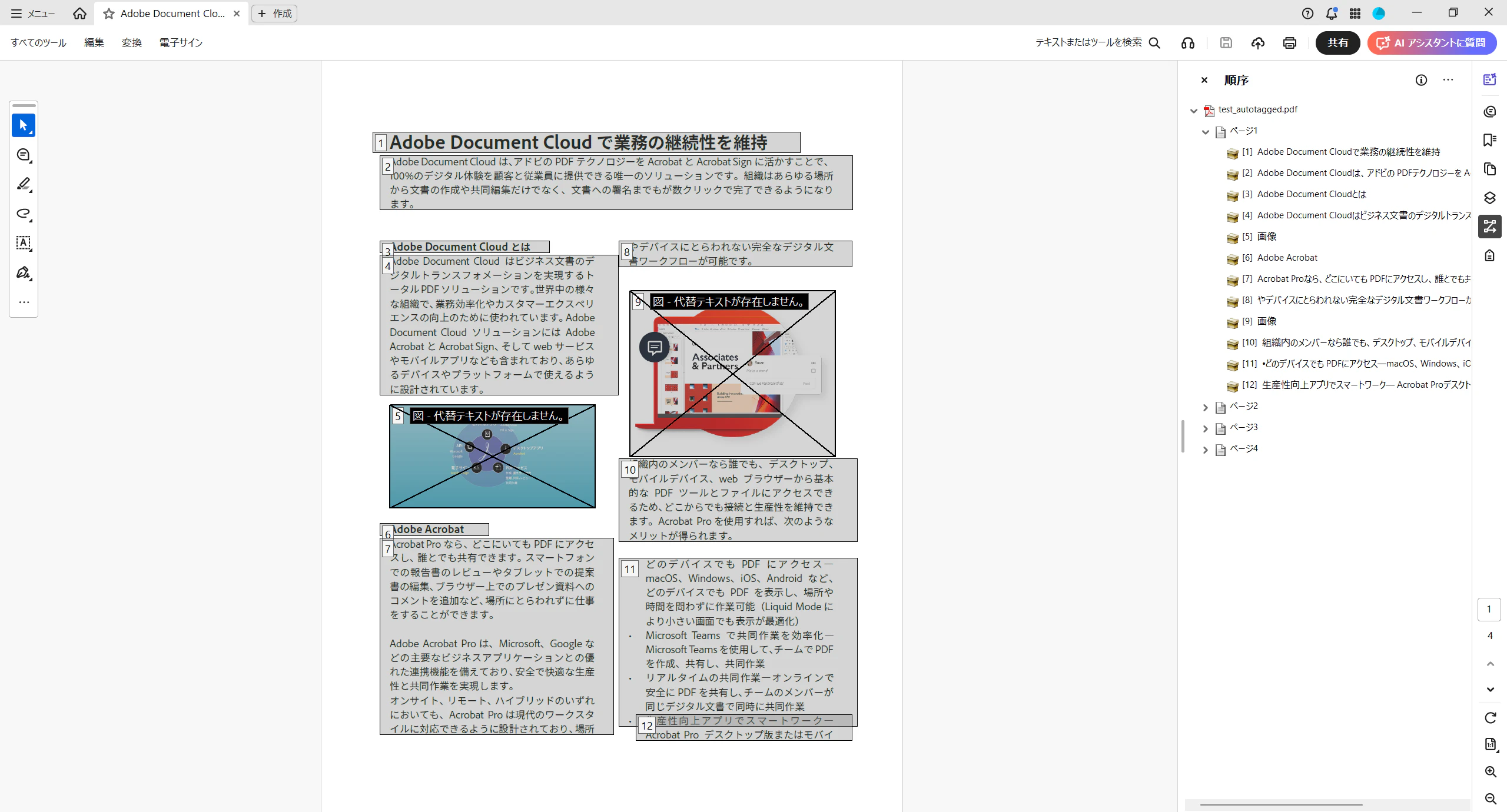The image size is (1507, 812).
Task: Close the 順序 panel
Action: point(1204,80)
